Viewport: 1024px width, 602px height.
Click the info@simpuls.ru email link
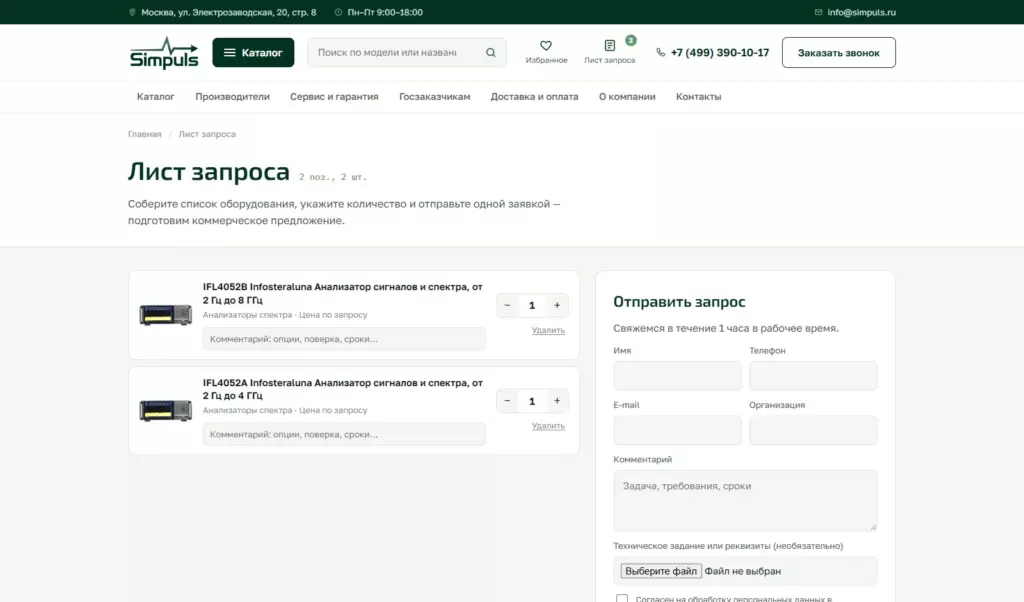861,12
